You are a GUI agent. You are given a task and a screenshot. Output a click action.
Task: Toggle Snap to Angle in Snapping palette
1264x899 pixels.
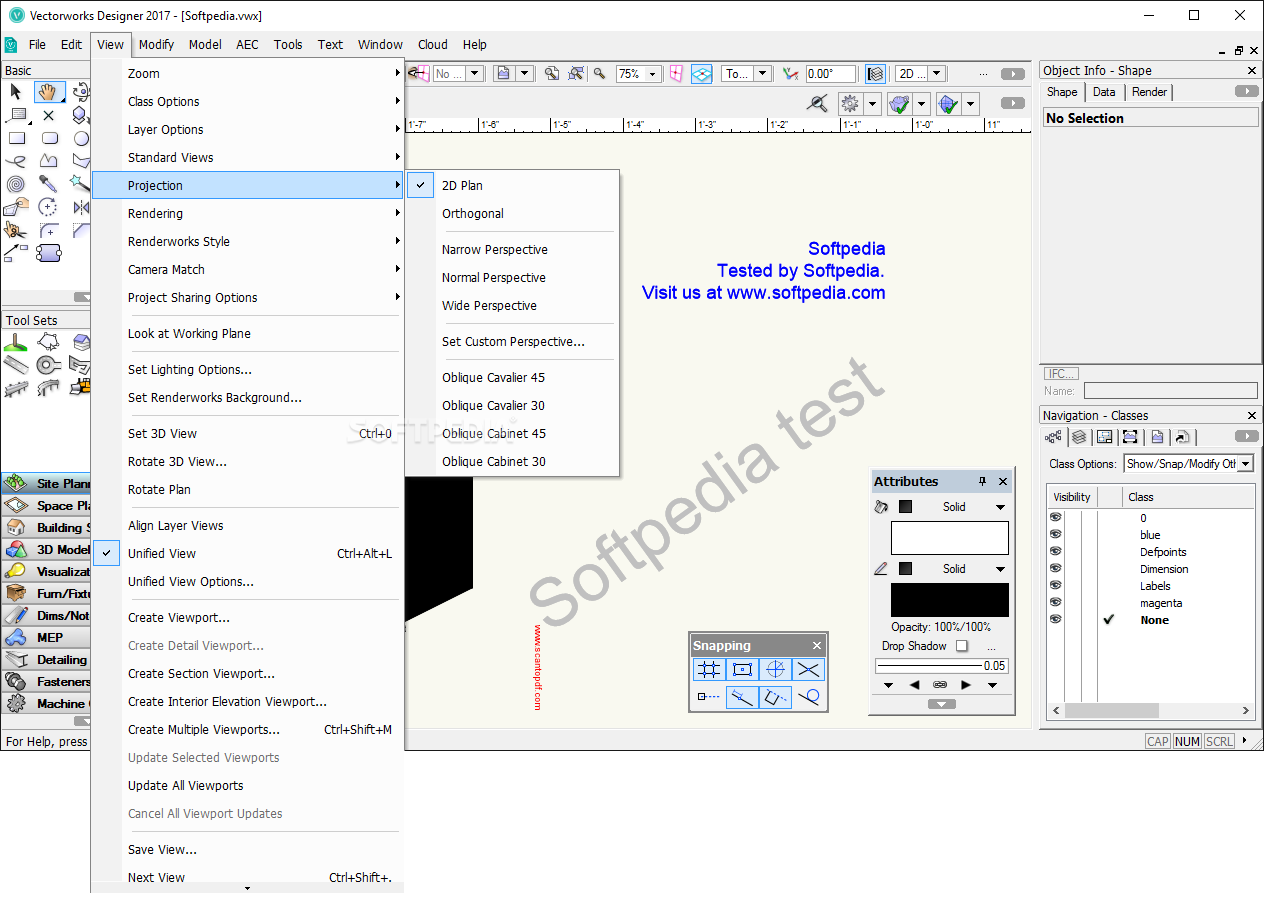point(775,669)
